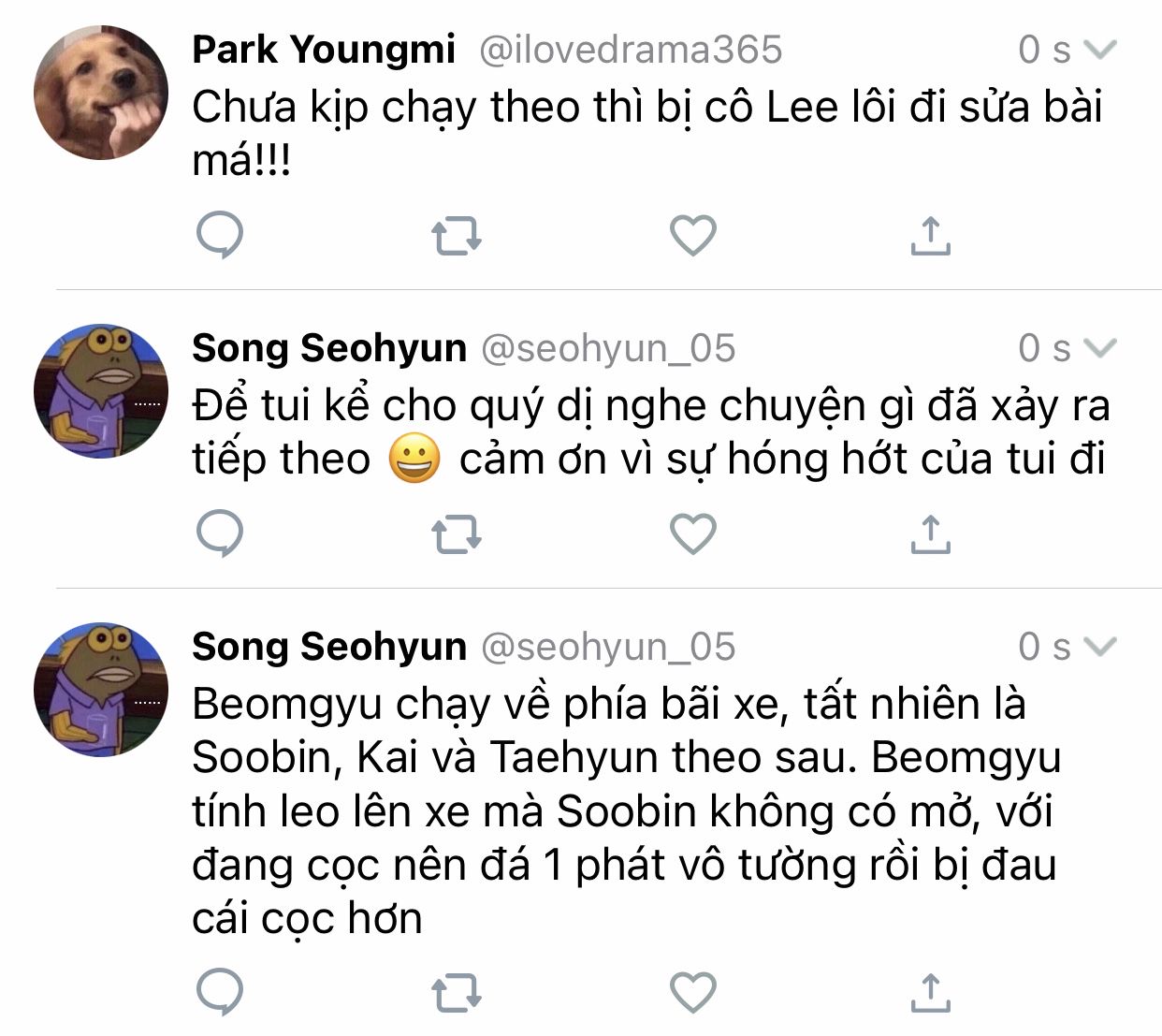Viewport: 1162px width, 1036px height.
Task: Share the Beomgyu story tweet
Action: tap(930, 993)
